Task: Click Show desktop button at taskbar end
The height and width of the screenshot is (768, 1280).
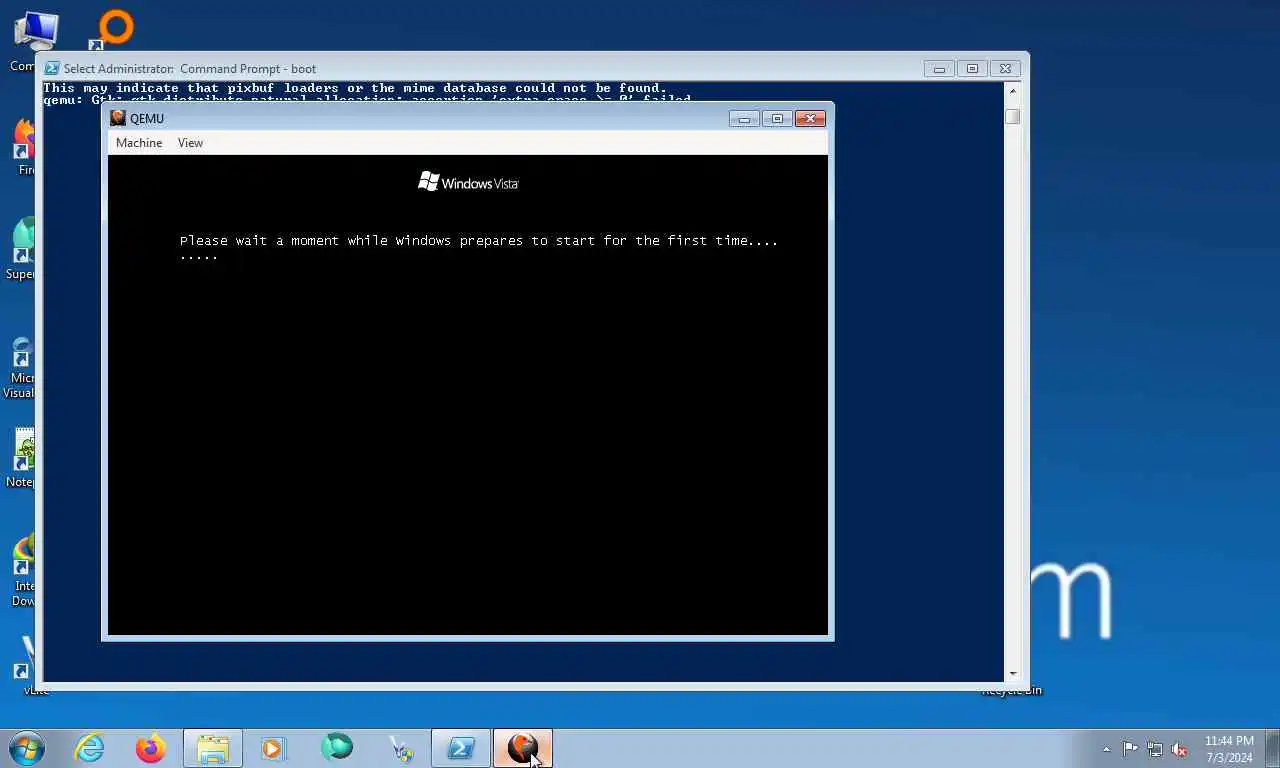Action: 1272,749
